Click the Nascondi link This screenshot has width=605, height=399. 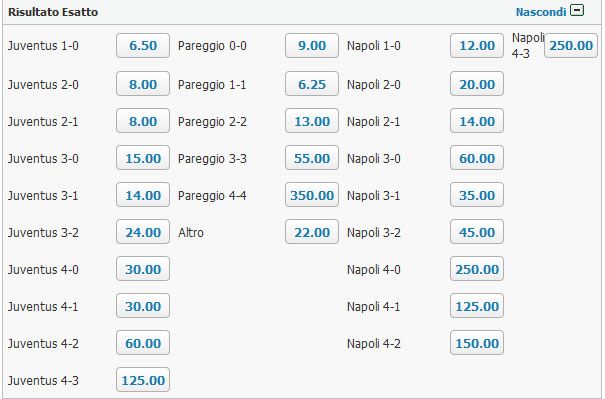click(x=541, y=12)
